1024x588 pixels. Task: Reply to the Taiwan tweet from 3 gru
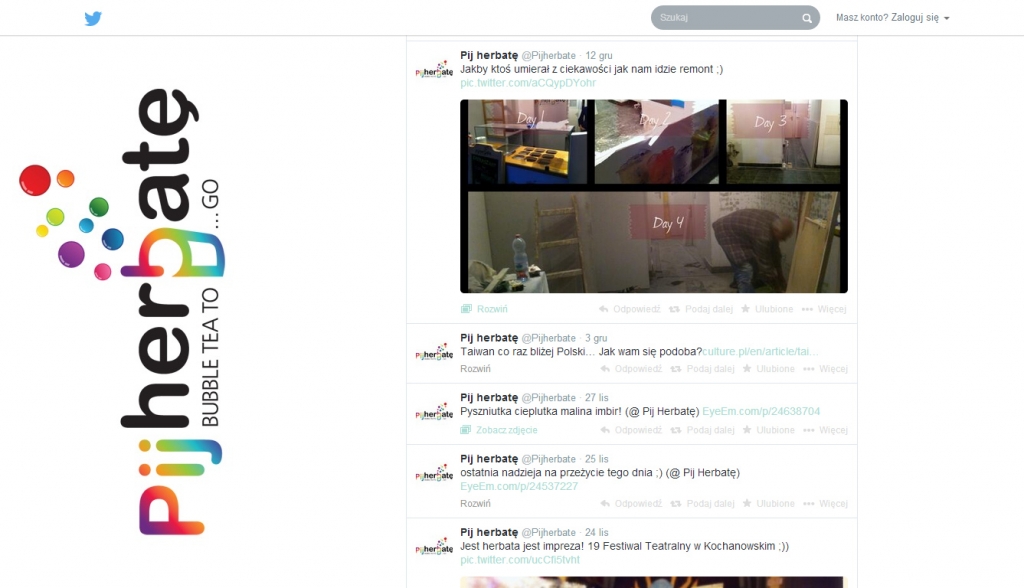630,369
